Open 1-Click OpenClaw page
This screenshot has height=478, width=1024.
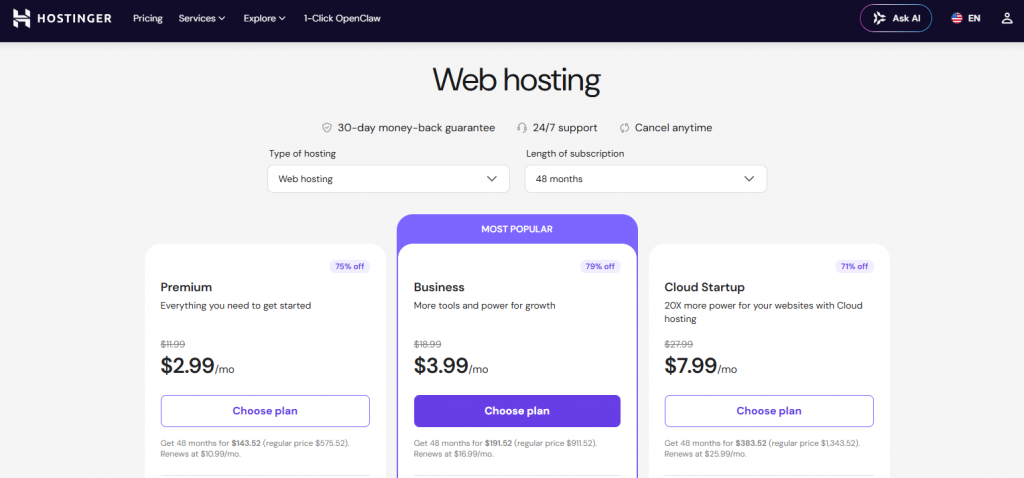click(x=342, y=18)
